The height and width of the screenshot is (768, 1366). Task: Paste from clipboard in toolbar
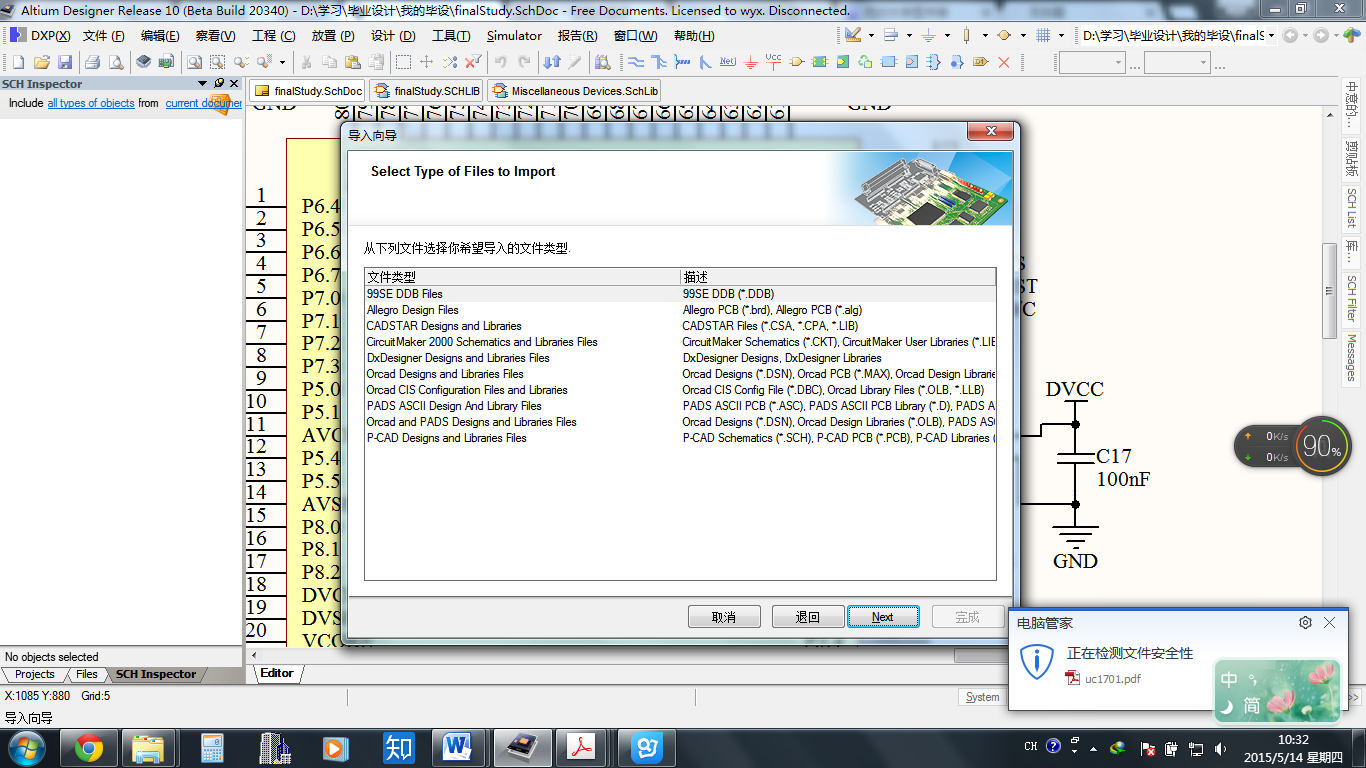click(352, 62)
